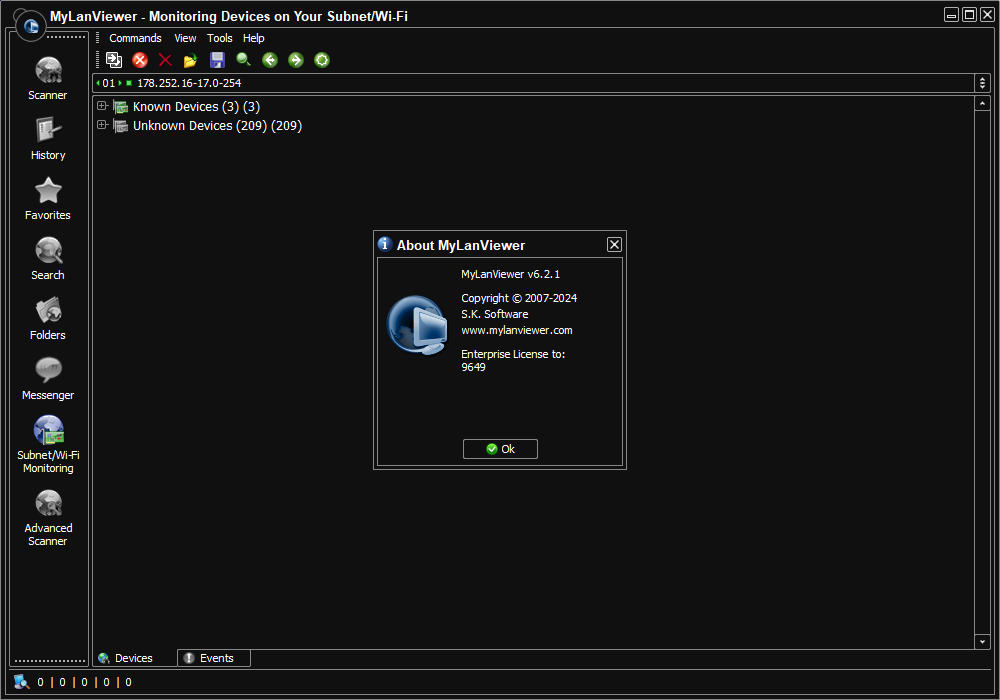Click the green forward arrow icon
Viewport: 1000px width, 700px height.
tap(296, 60)
